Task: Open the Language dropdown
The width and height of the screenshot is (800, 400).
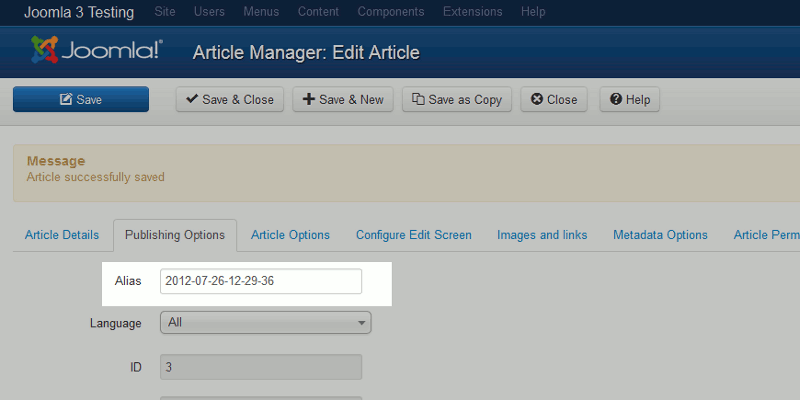Action: tap(265, 323)
